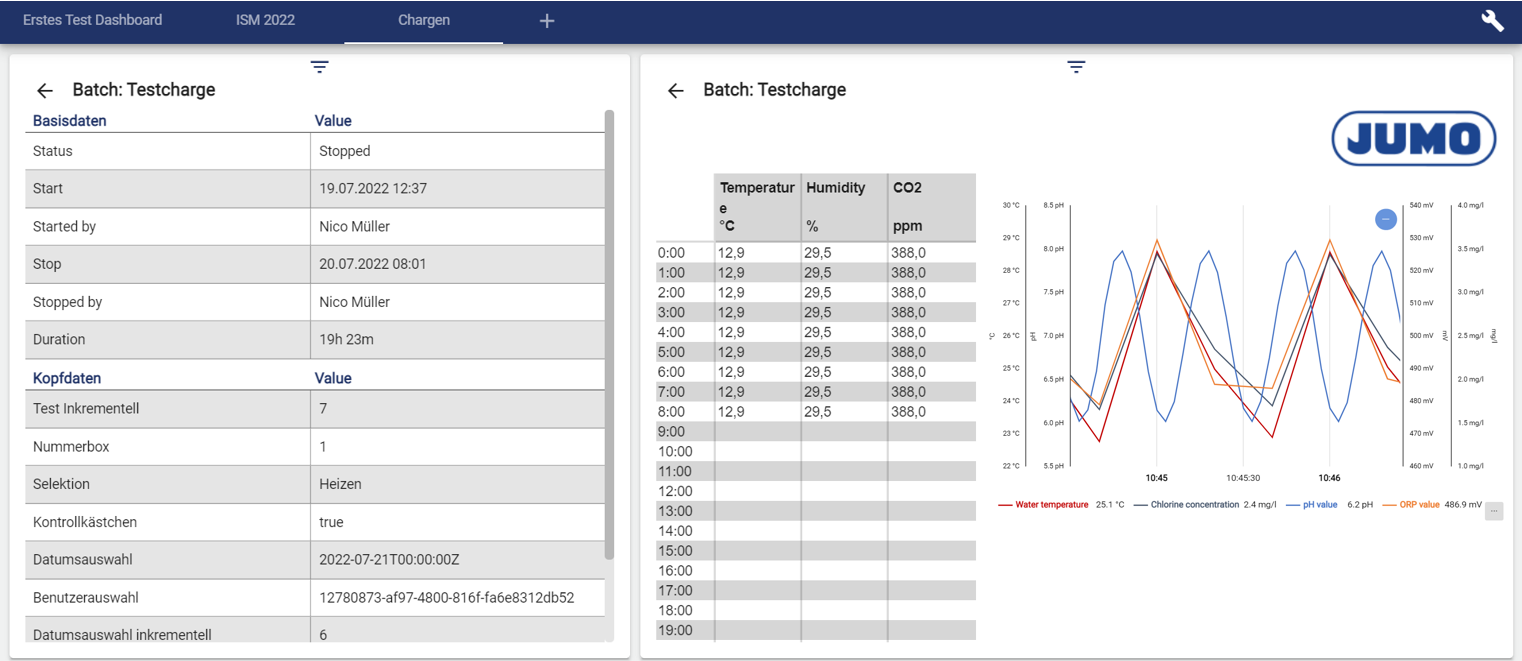1522x661 pixels.
Task: Click the orange ORP value legend entry
Action: (1418, 505)
